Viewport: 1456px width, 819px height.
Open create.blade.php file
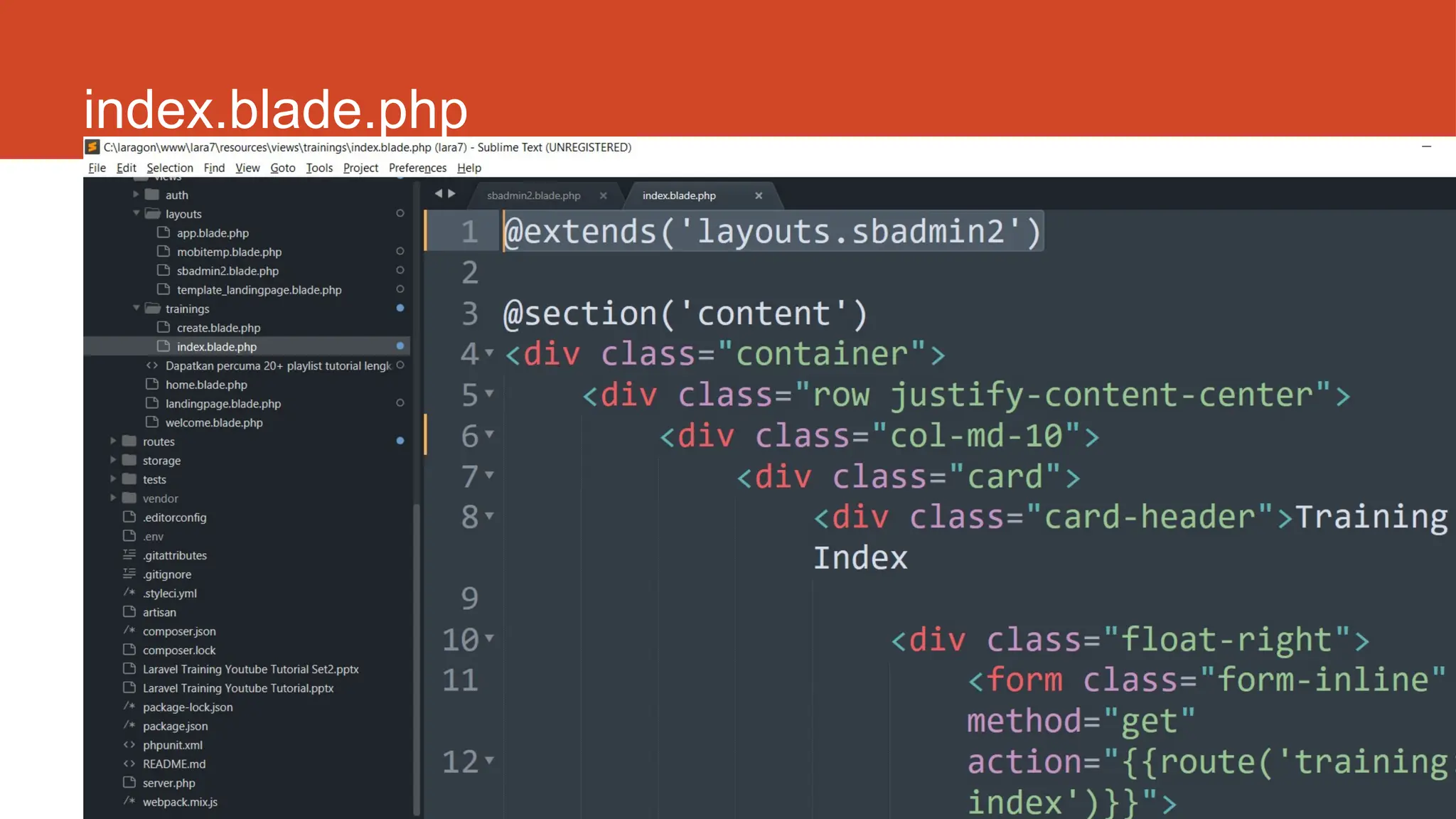click(x=218, y=328)
